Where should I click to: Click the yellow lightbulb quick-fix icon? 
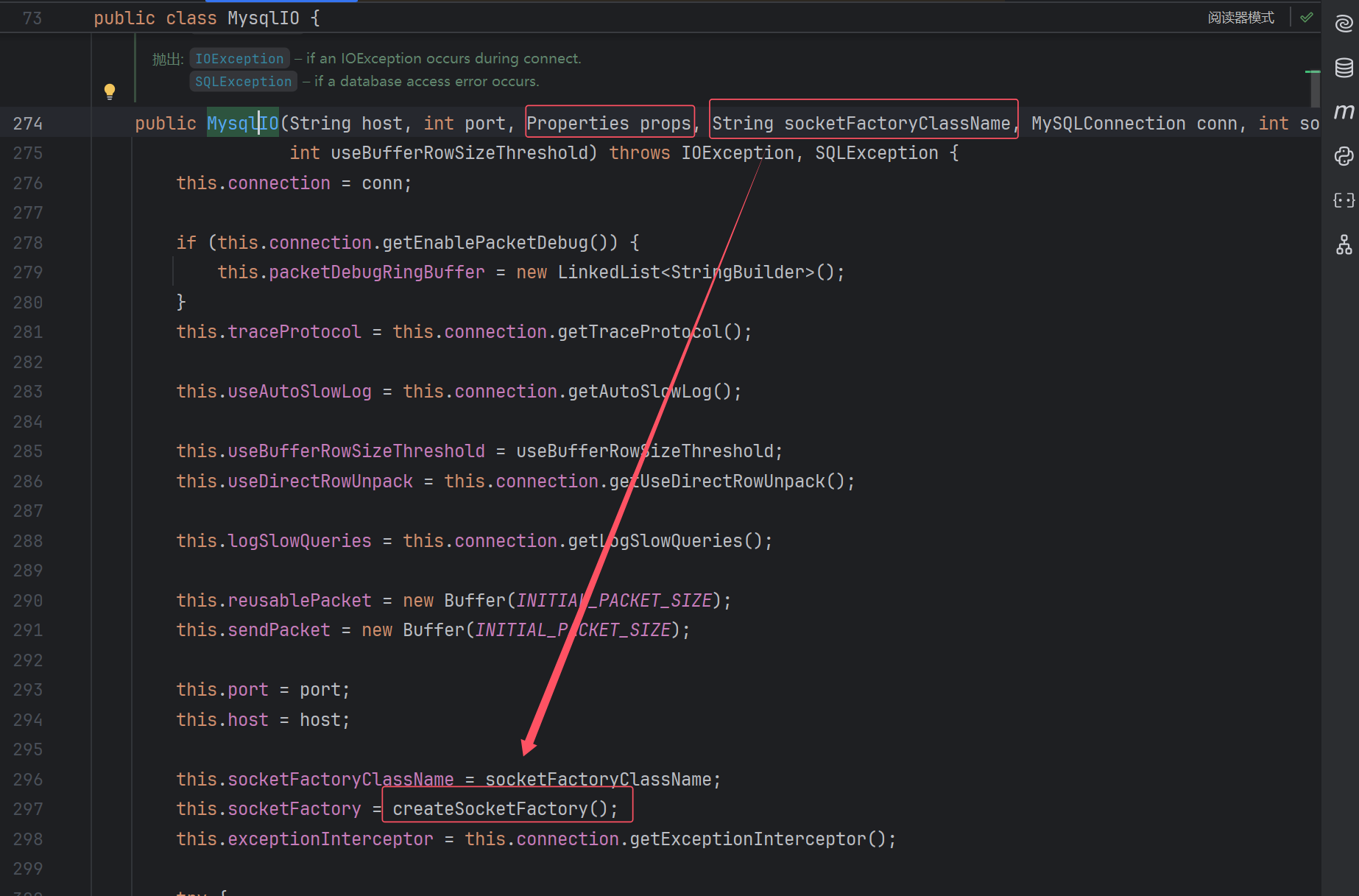pos(110,91)
